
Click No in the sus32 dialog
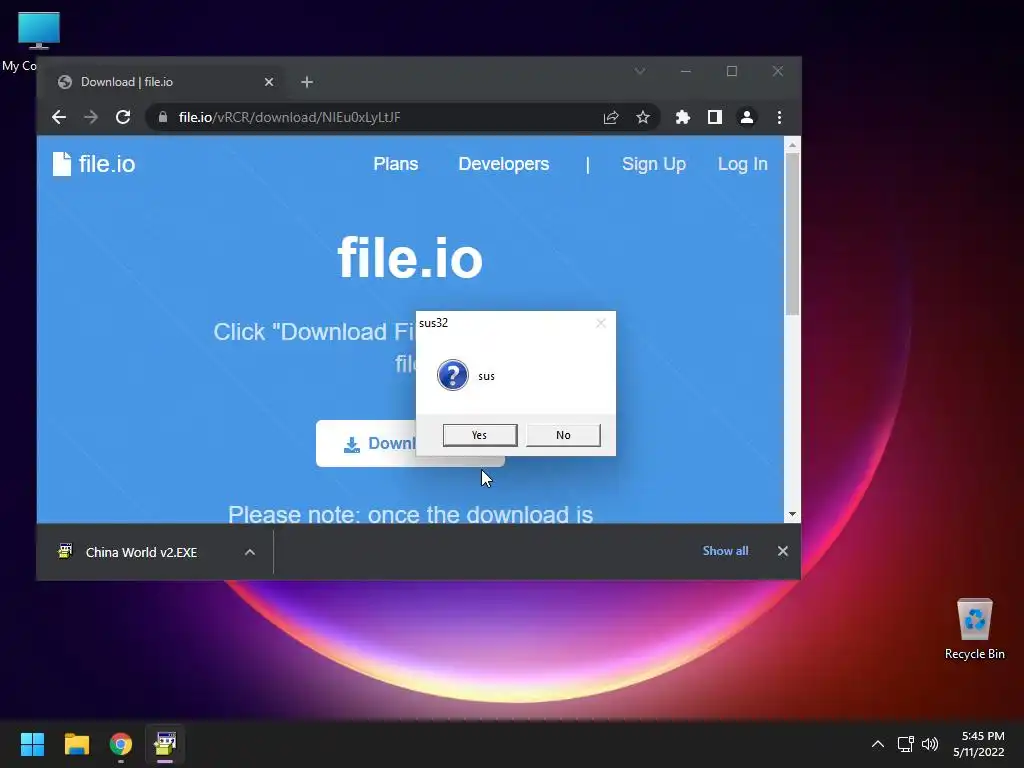click(563, 435)
